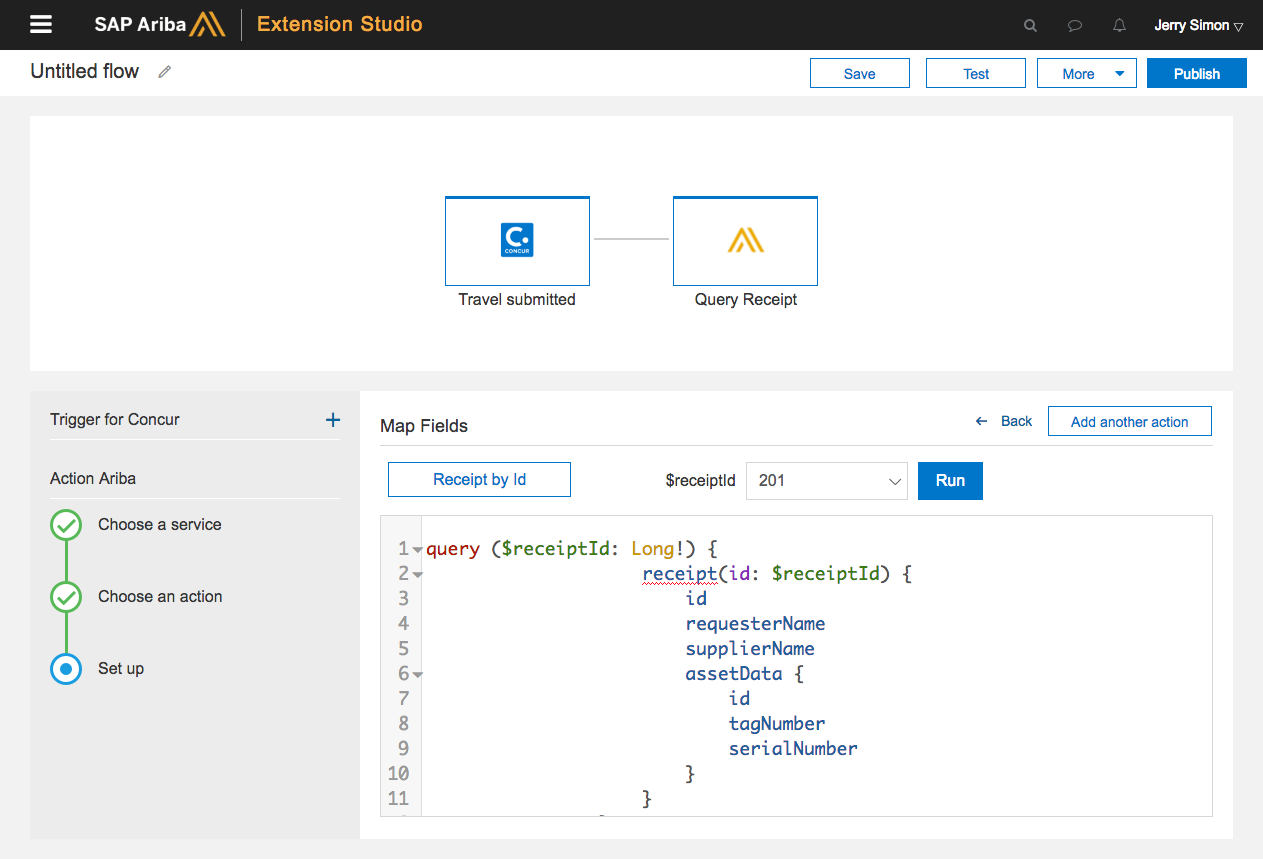This screenshot has width=1263, height=859.
Task: Open the chat messages icon
Action: (x=1075, y=26)
